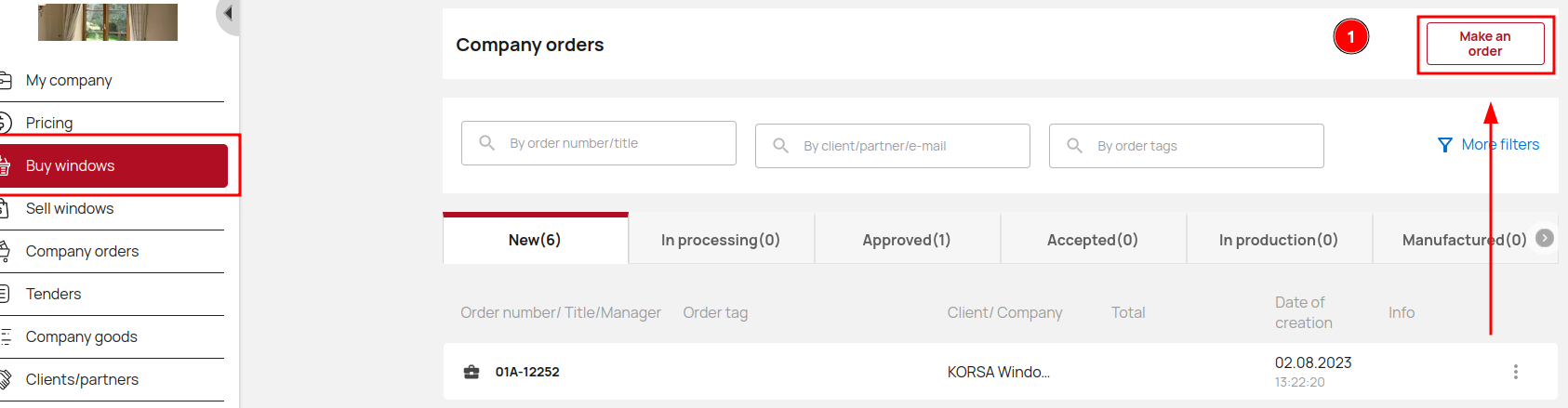
Task: Click the magnifier icon in the order tags search
Action: click(x=1074, y=146)
